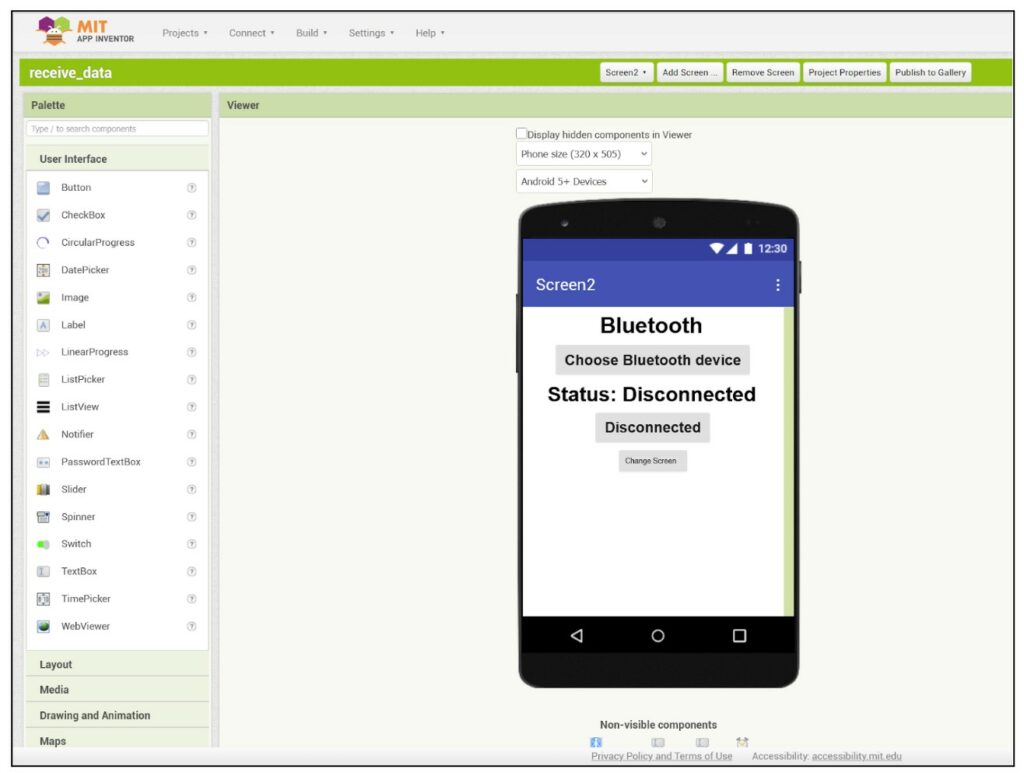This screenshot has height=773, width=1024.
Task: Select the Switch component in palette
Action: tap(76, 544)
